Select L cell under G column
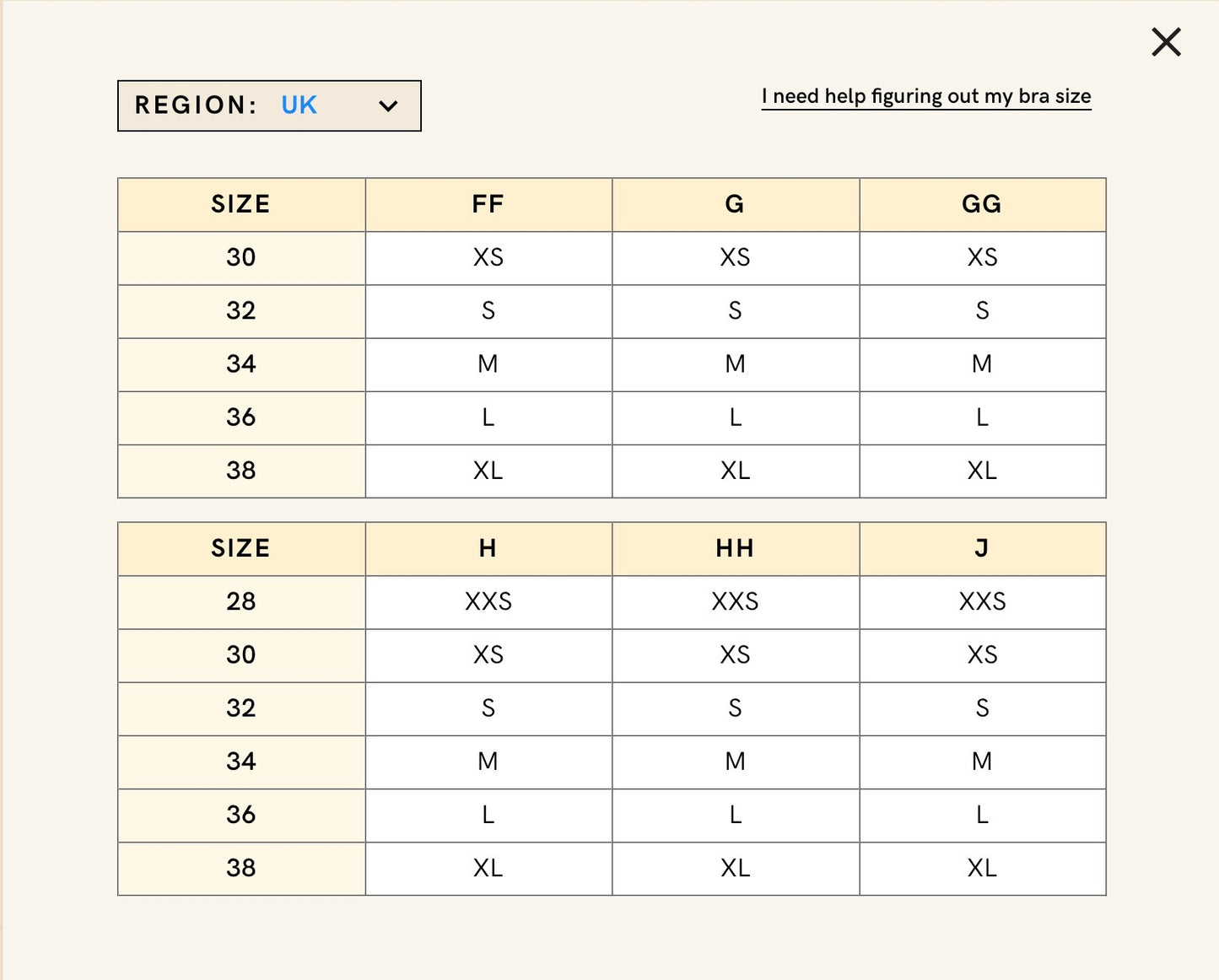The height and width of the screenshot is (980, 1219). [x=736, y=417]
